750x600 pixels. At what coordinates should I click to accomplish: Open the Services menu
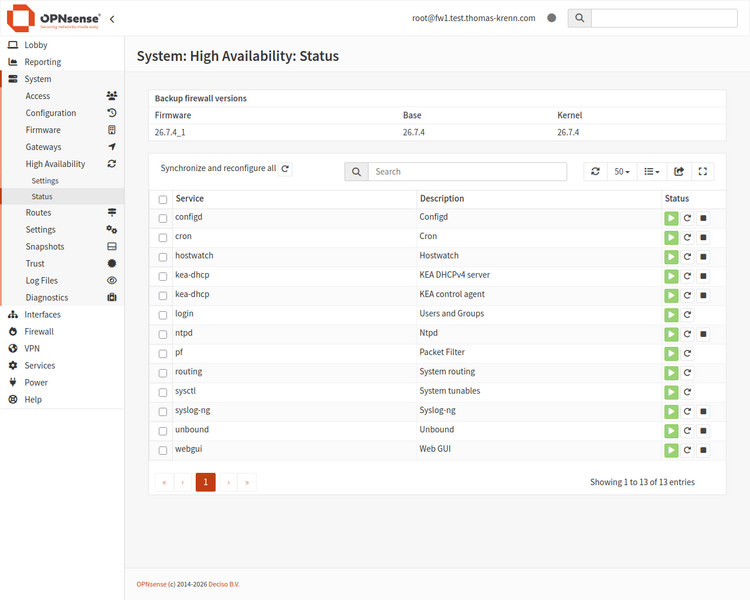point(62,366)
